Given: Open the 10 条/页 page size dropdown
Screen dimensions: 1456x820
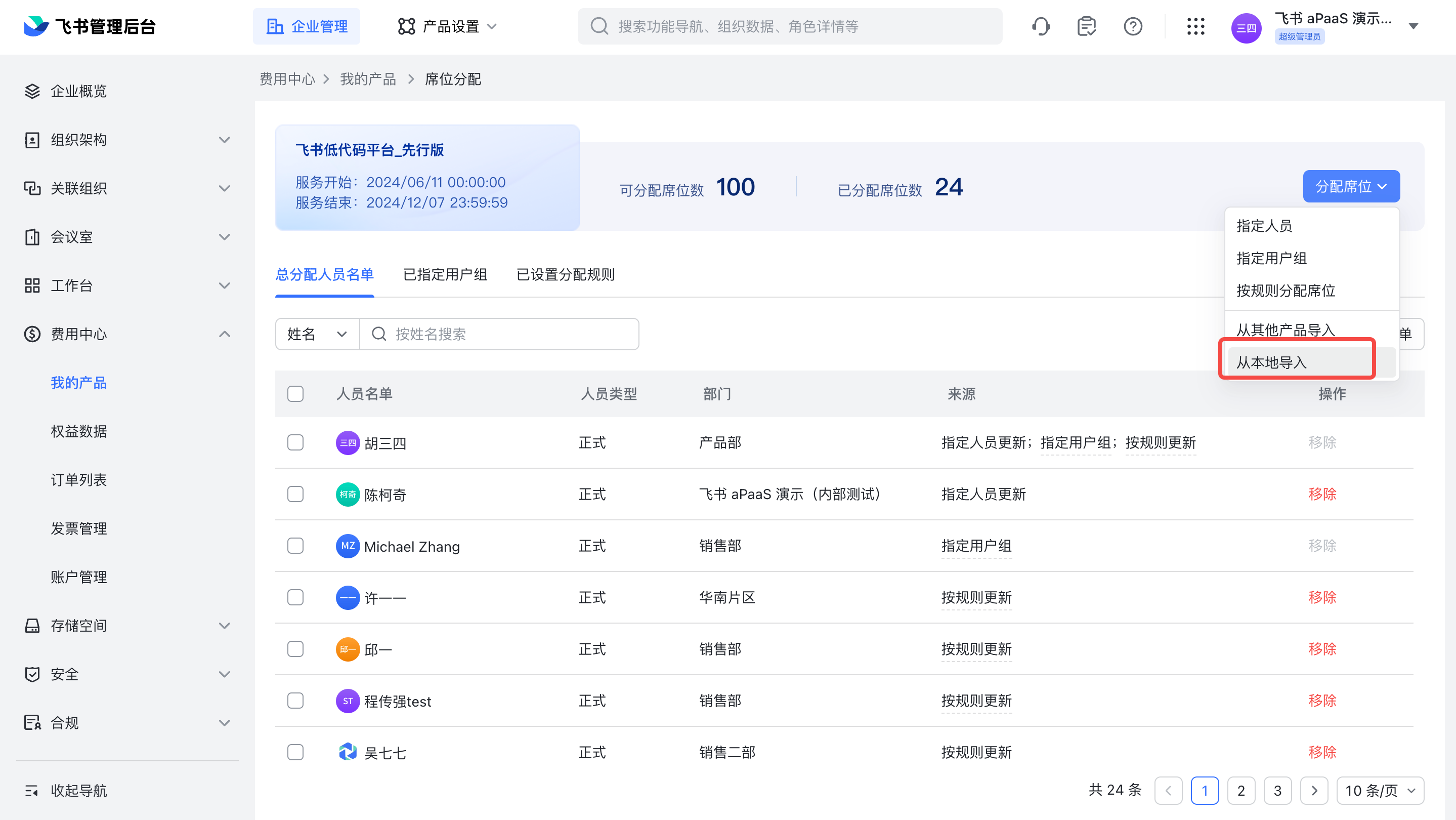Looking at the screenshot, I should coord(1380,791).
